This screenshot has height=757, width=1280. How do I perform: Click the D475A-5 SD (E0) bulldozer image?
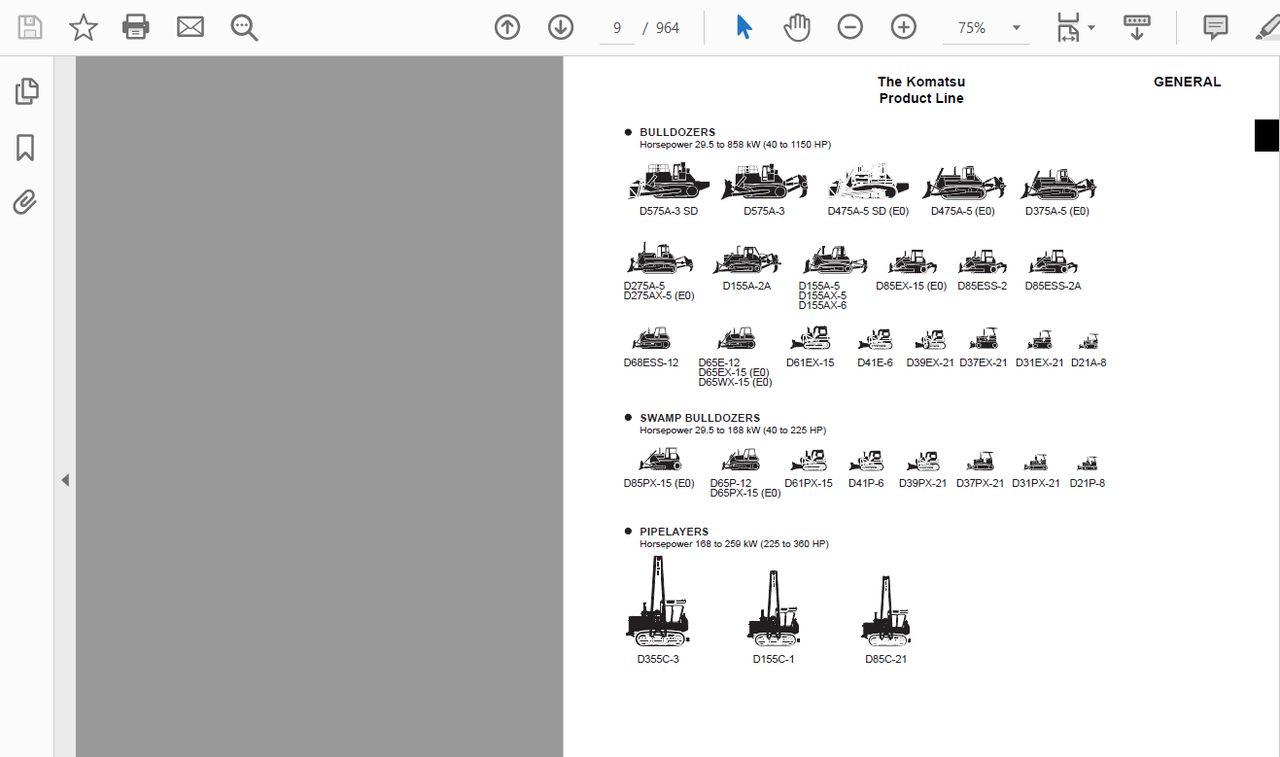coord(868,181)
